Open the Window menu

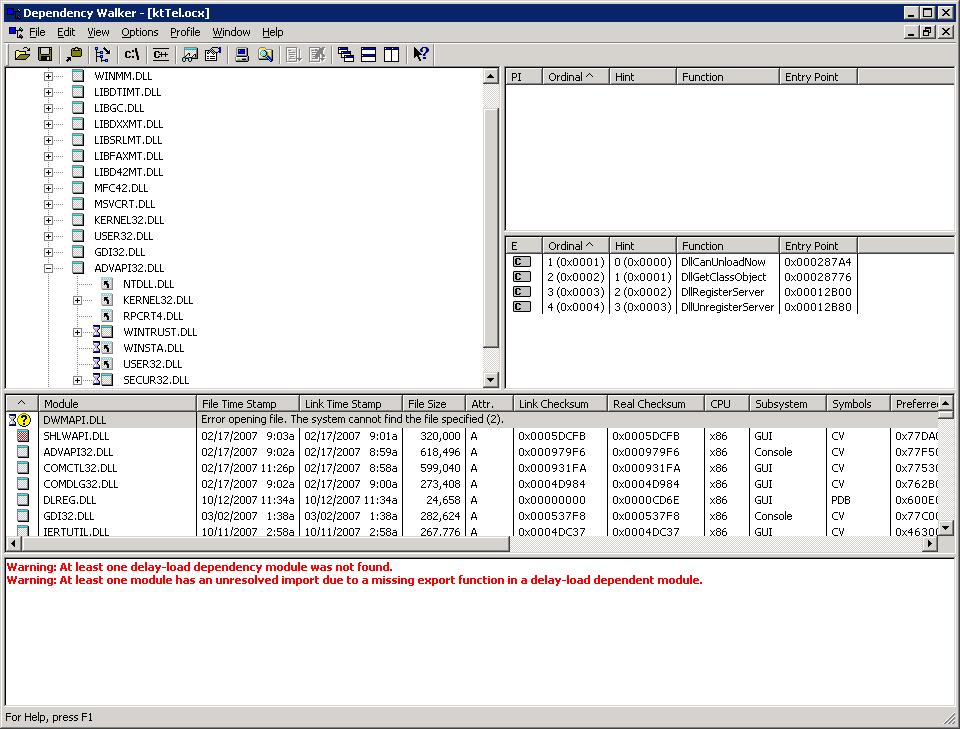pos(231,32)
